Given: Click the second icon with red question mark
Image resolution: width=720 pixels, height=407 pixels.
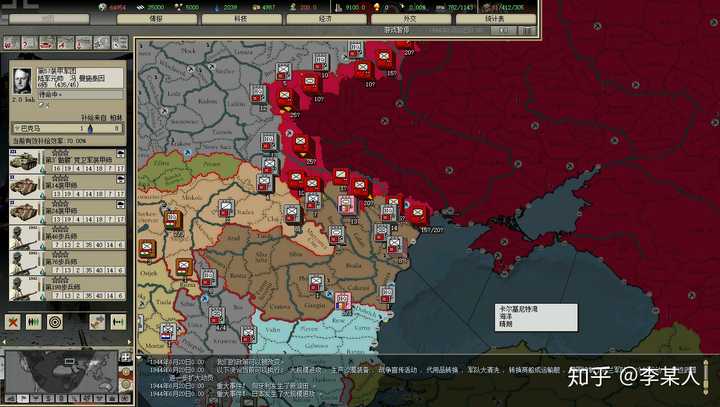Looking at the screenshot, I should (x=29, y=43).
